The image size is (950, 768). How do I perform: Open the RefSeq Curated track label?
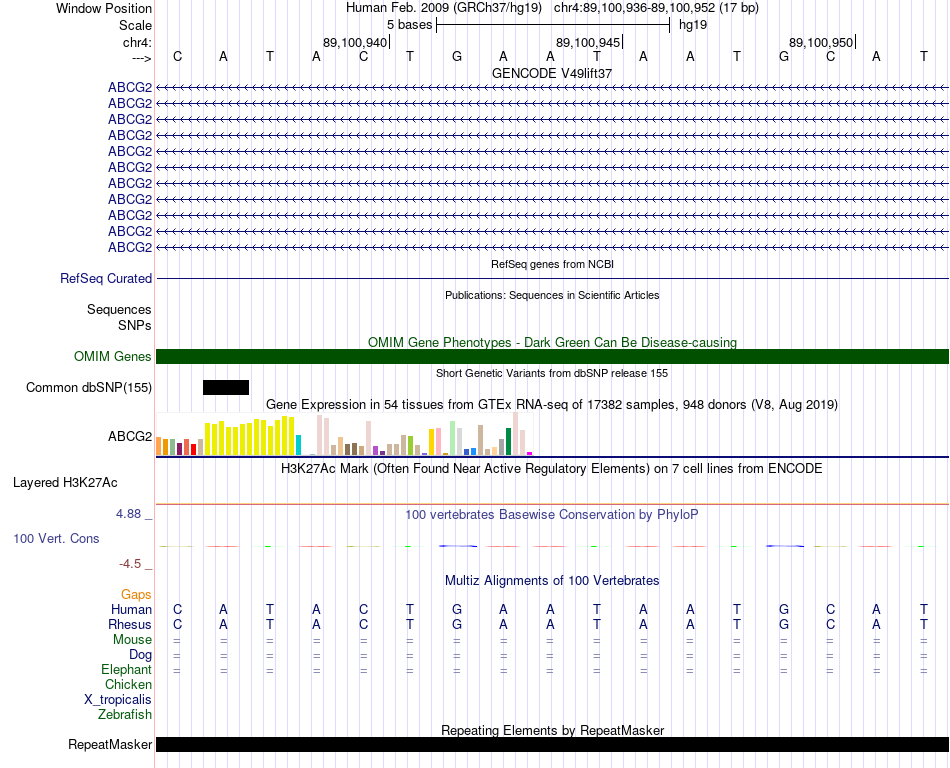tap(106, 279)
